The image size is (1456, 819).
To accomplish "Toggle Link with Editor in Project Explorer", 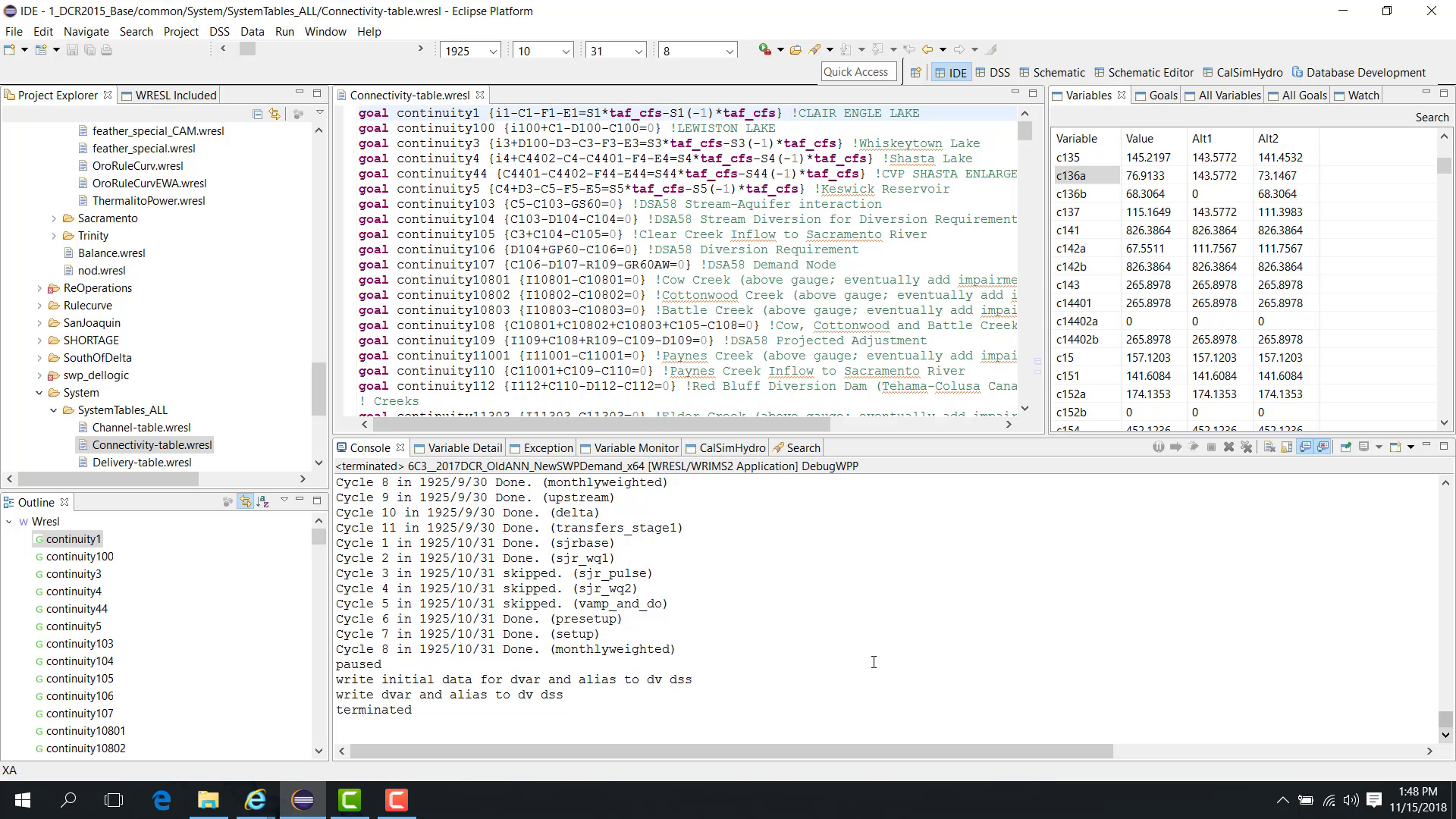I will (275, 114).
